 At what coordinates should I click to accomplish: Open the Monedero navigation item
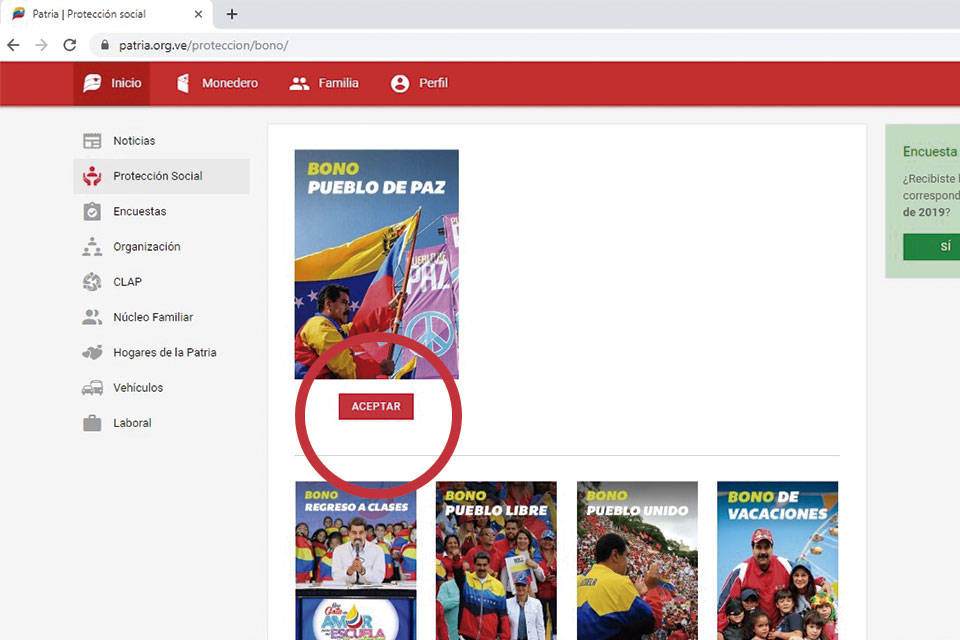(x=217, y=84)
